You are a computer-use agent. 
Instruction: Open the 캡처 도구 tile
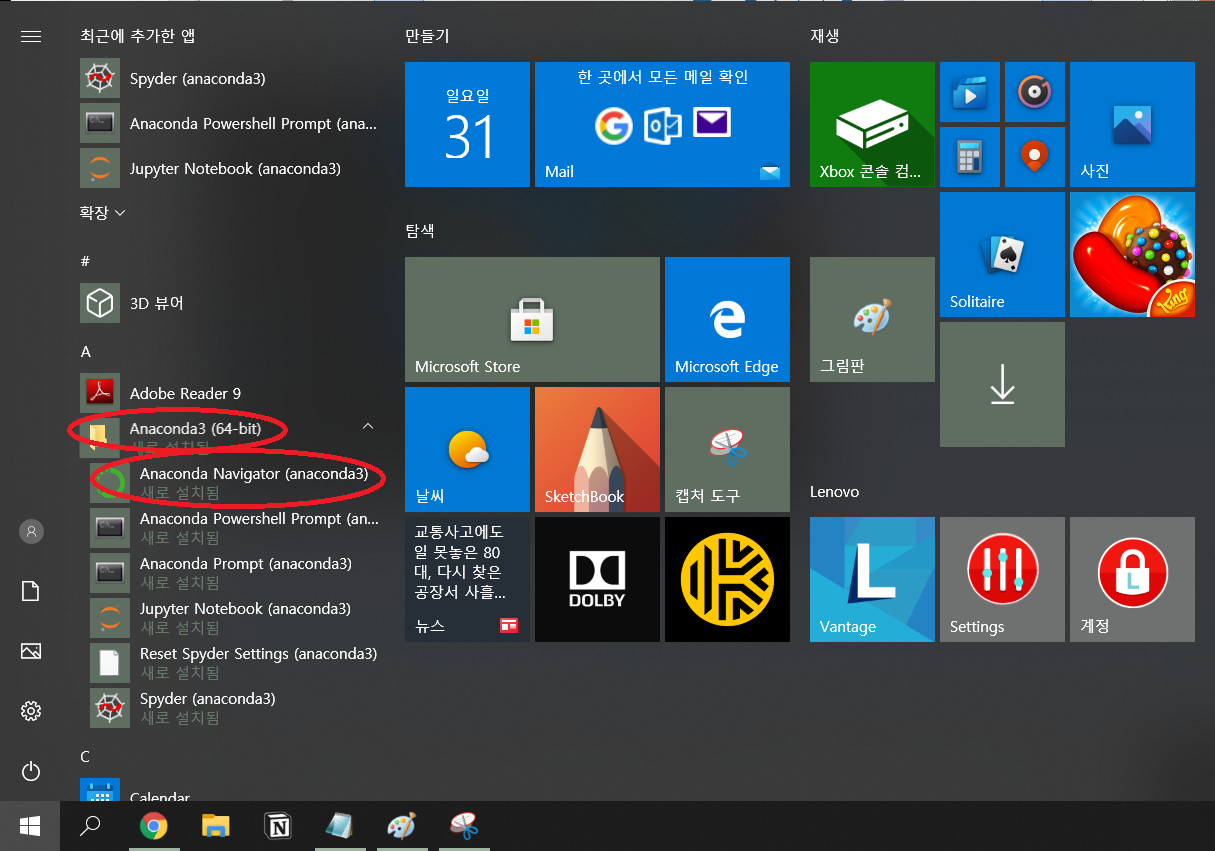(727, 449)
